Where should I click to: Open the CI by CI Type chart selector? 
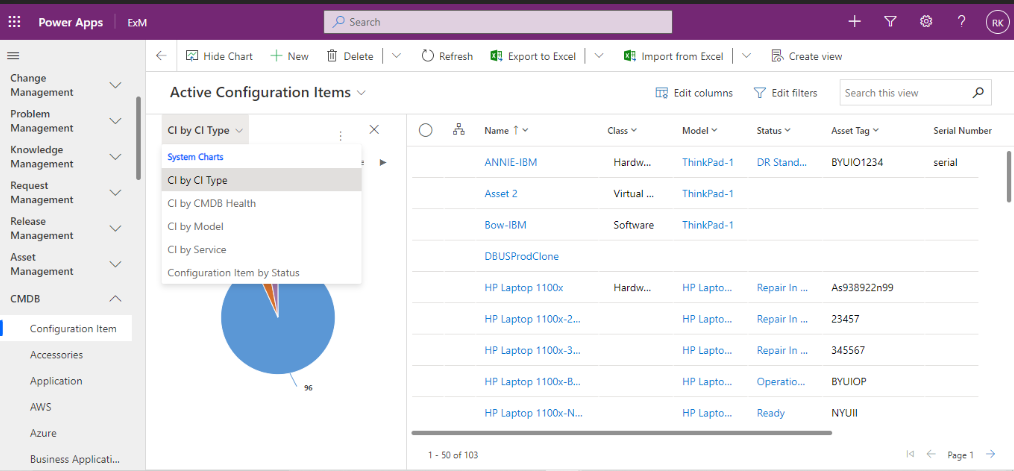point(205,130)
